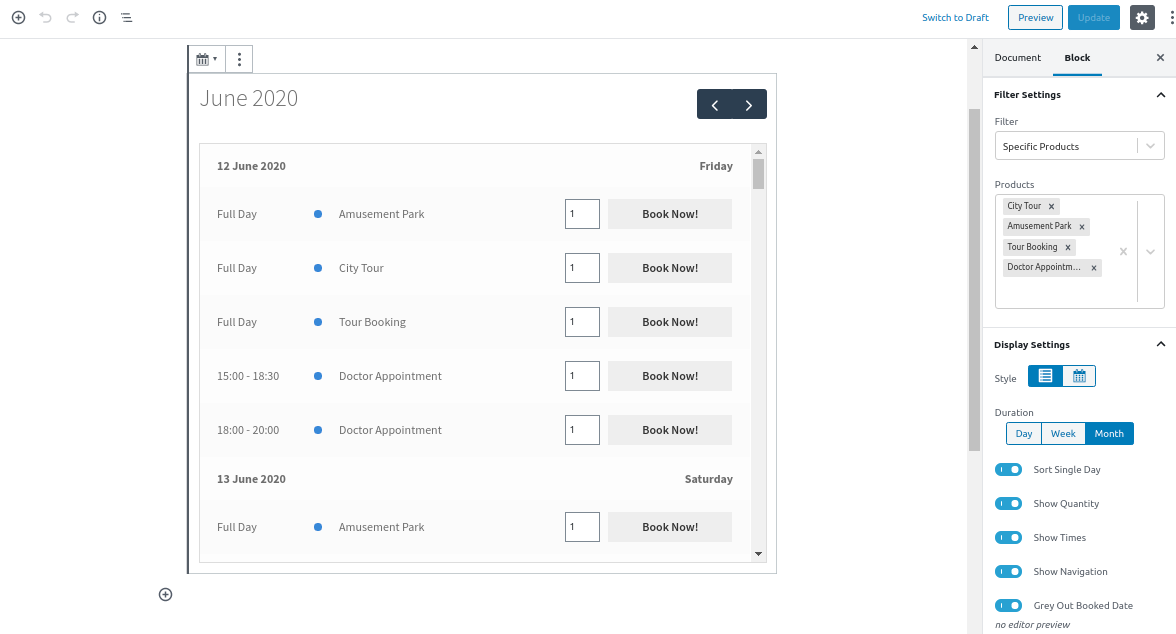Book Now for 13 June Amusement Park
The height and width of the screenshot is (634, 1176).
670,527
